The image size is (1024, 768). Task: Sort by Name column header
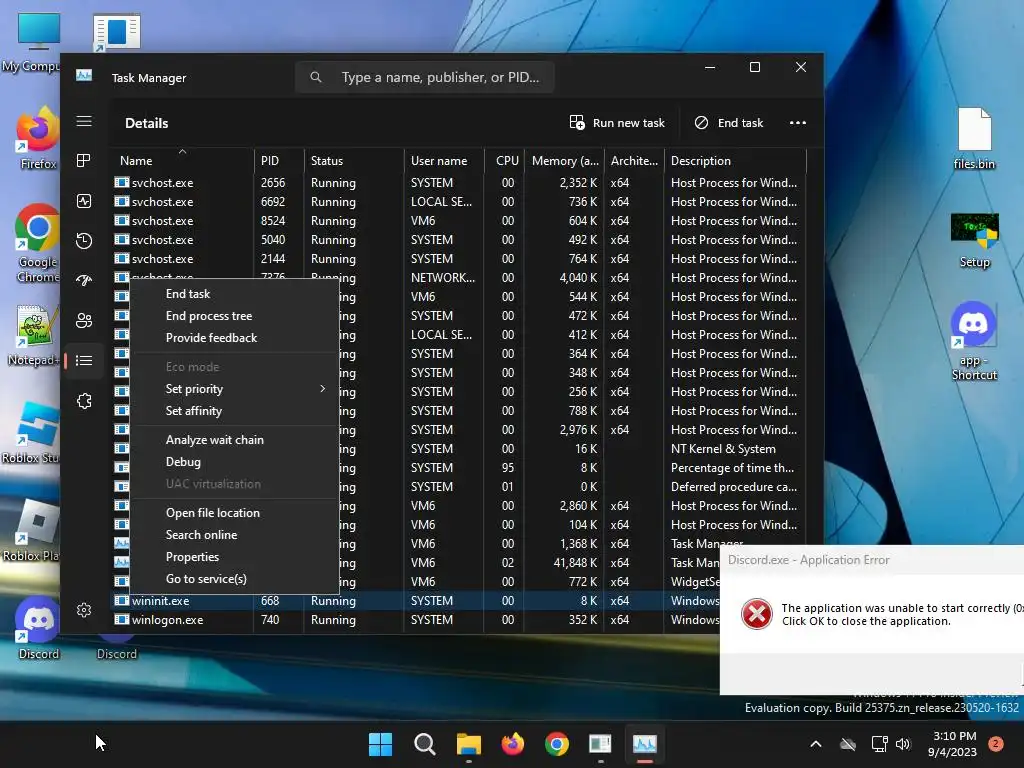click(x=182, y=161)
